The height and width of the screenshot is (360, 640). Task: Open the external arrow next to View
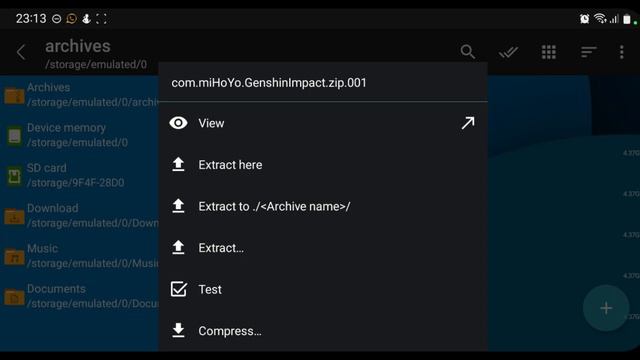click(x=468, y=123)
